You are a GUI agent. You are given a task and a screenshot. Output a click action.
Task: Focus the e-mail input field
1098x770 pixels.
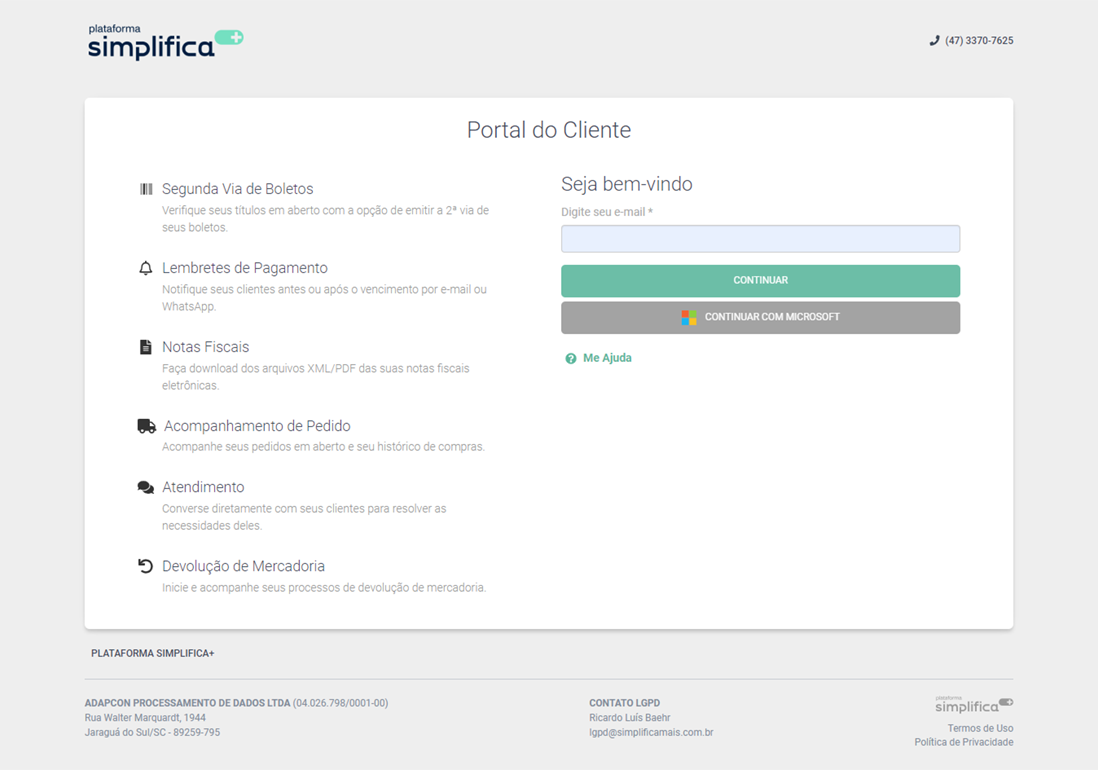coord(760,239)
